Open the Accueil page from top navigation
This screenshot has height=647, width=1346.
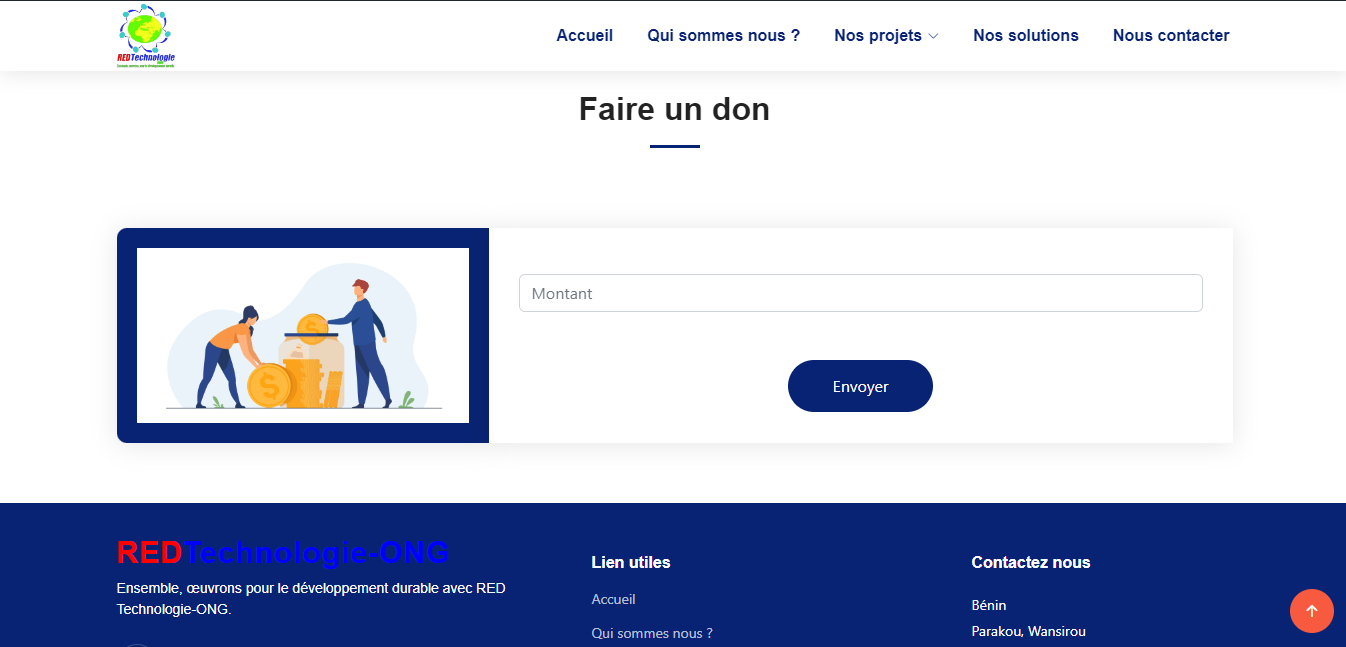584,36
